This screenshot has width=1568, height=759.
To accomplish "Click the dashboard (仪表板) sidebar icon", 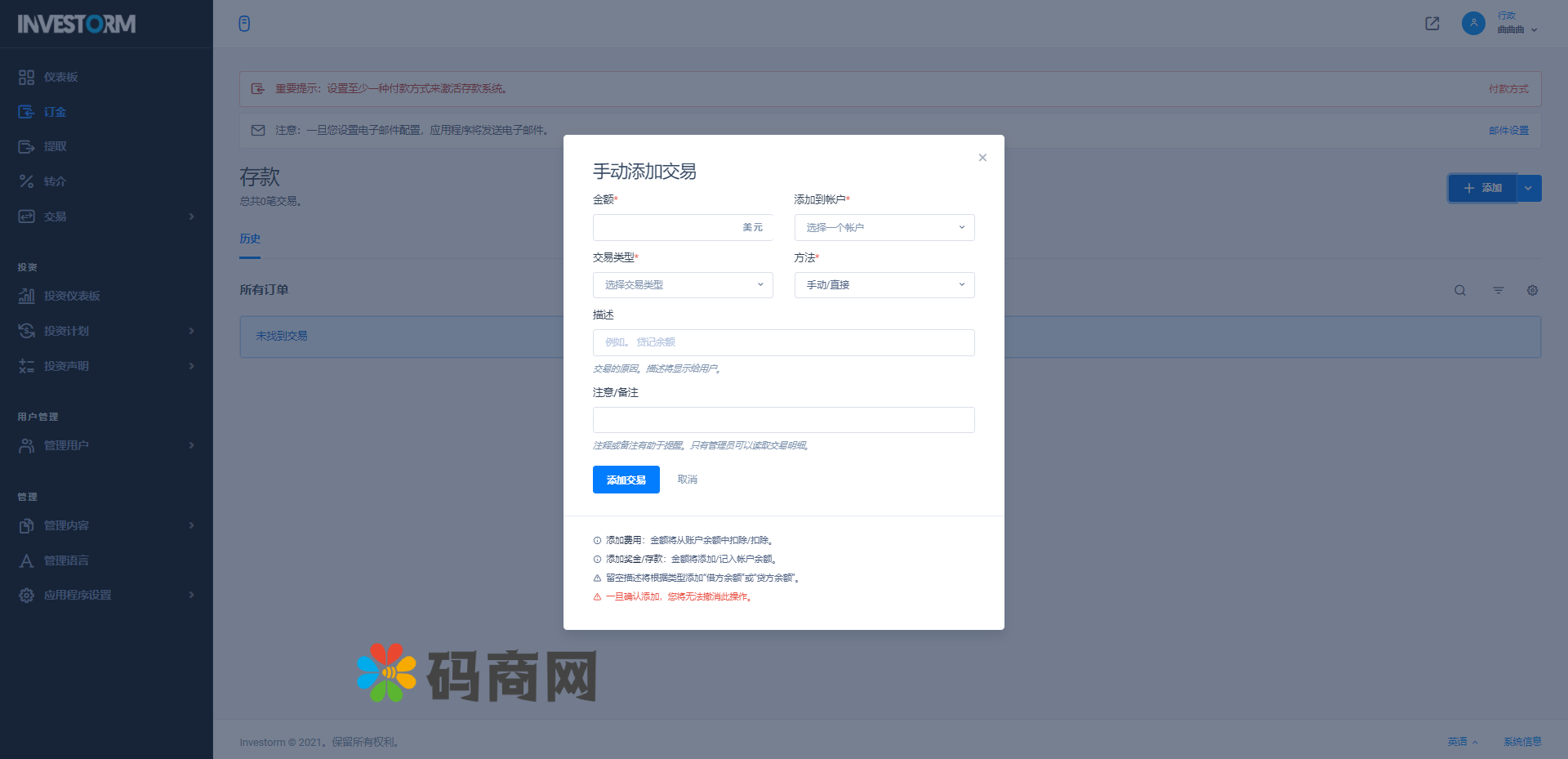I will pos(26,77).
